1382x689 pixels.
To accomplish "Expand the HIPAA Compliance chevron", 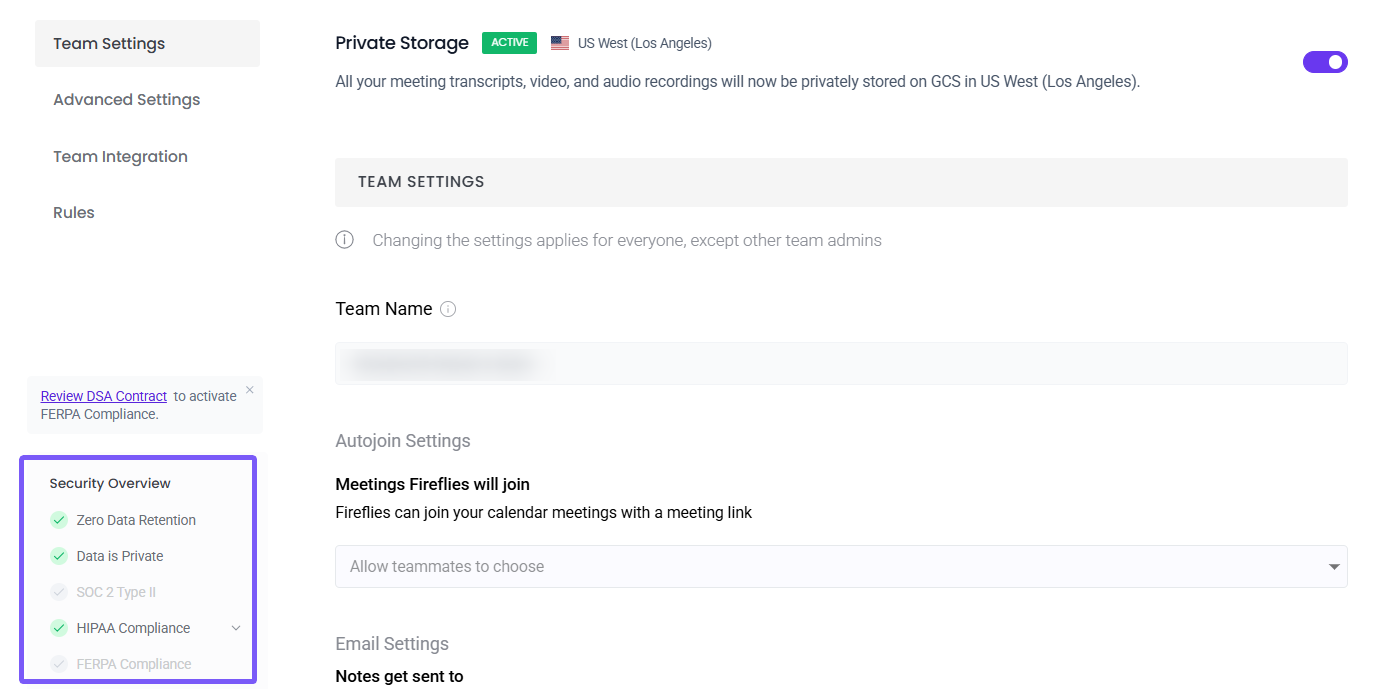I will [236, 628].
